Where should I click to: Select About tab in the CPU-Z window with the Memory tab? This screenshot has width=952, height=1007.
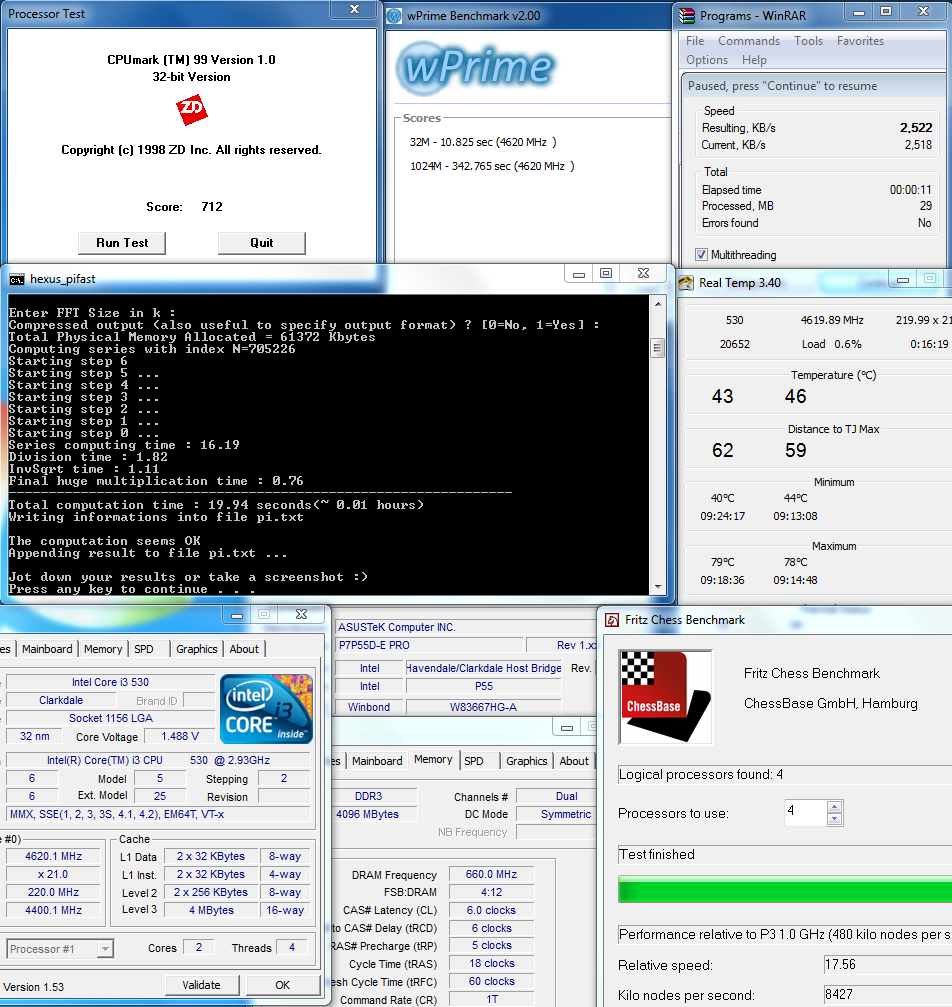coord(574,761)
